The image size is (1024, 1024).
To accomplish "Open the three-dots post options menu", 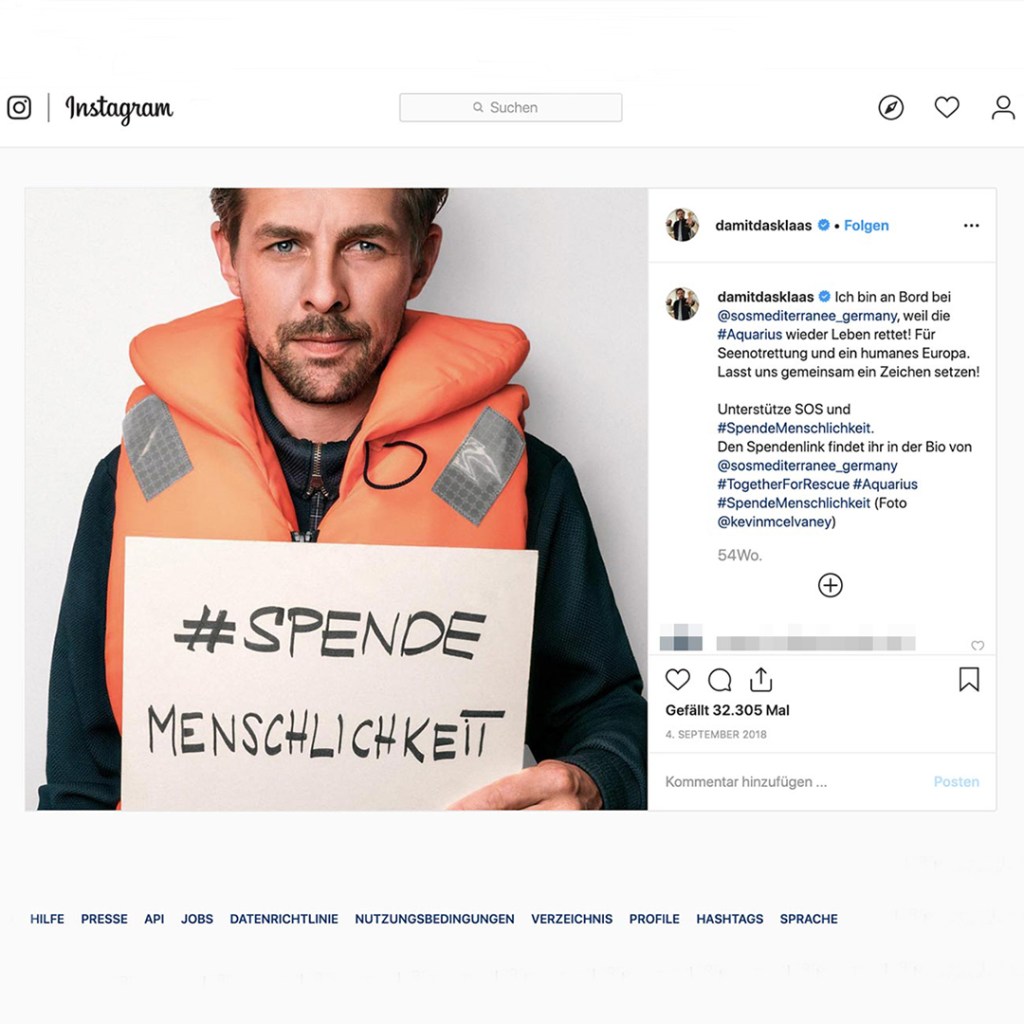I will [x=971, y=226].
